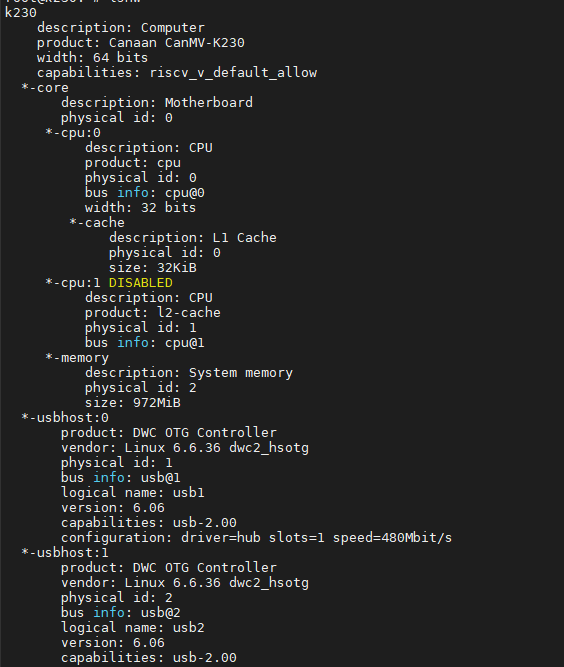Click the cyan info word before usb@1

pos(109,478)
